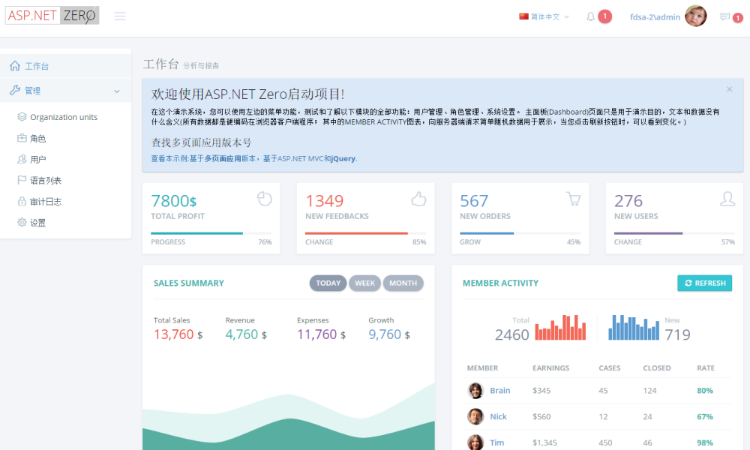Click the 7800$ total profit value
Viewport: 750px width, 450px height.
coord(174,201)
